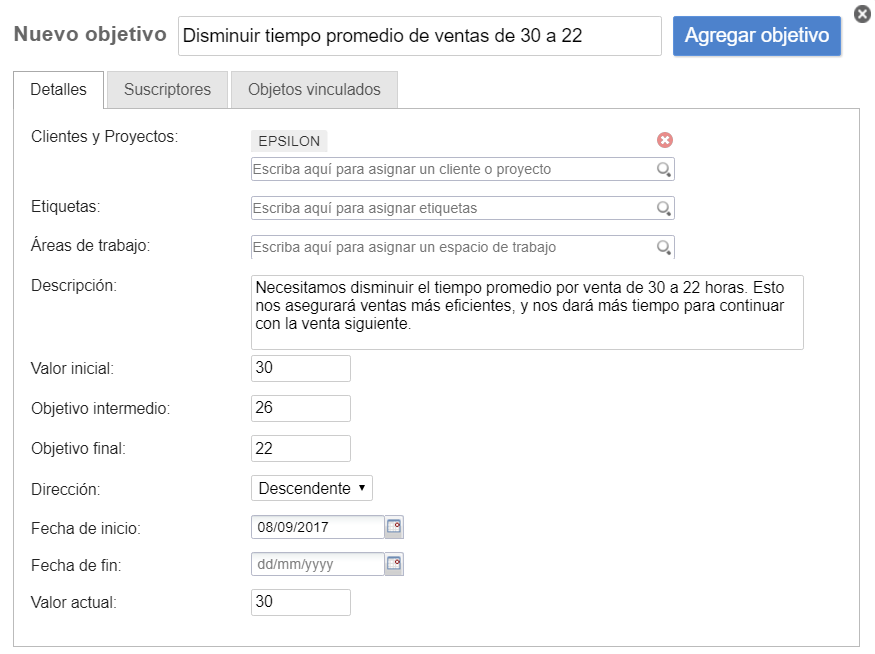Focus the objective title text field
Image resolution: width=875 pixels, height=654 pixels.
[420, 36]
